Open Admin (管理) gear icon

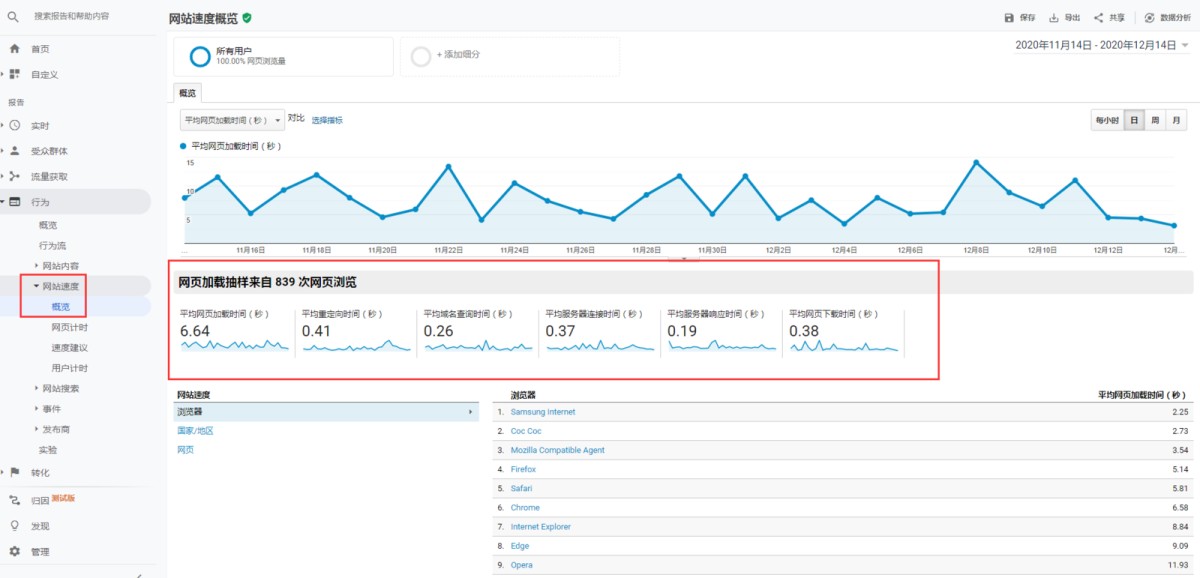tap(14, 551)
